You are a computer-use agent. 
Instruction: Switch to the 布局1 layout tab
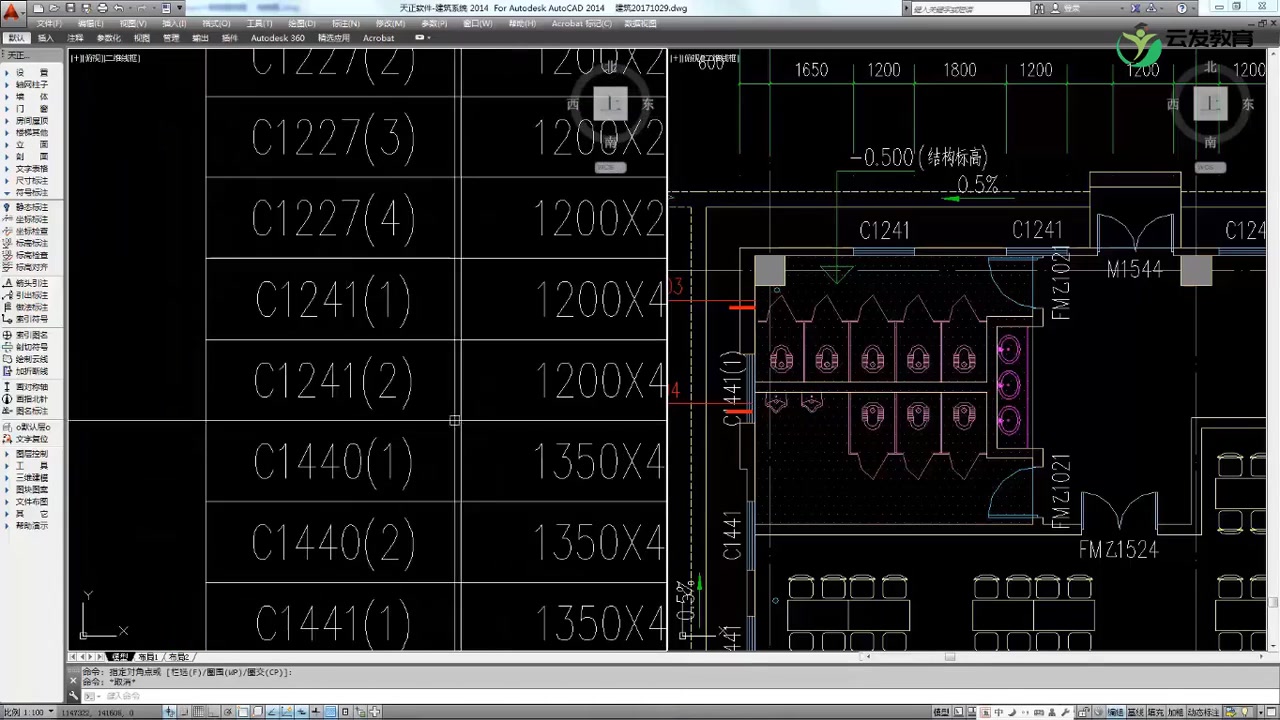click(x=148, y=657)
